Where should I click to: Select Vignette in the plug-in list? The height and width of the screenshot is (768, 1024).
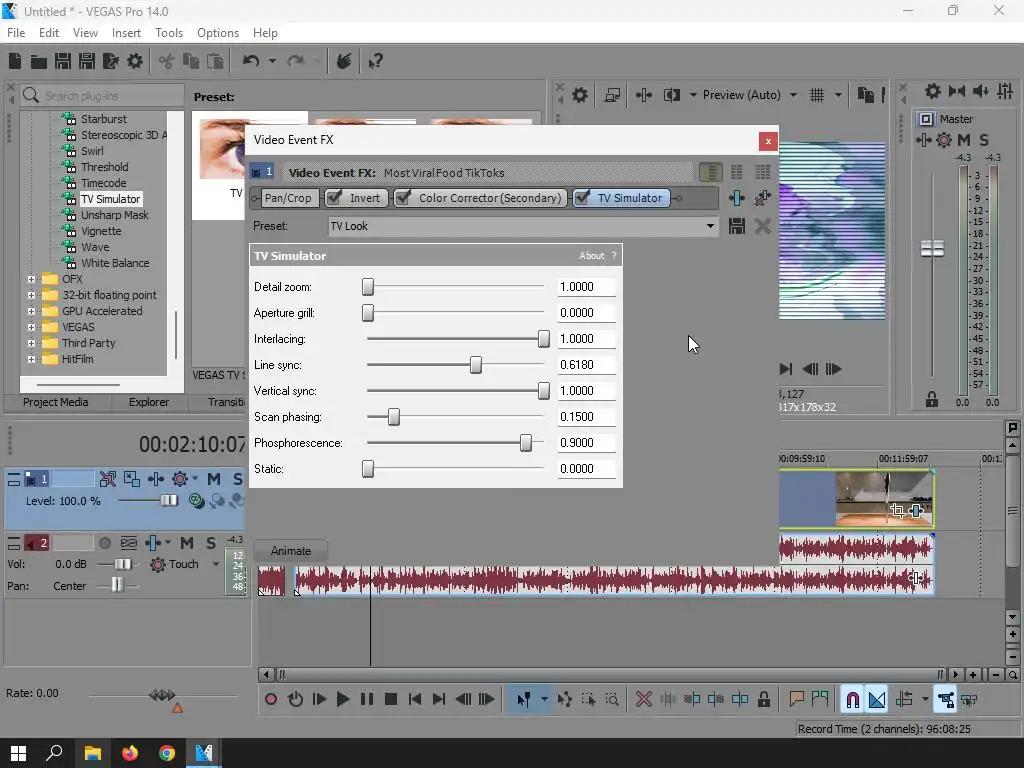click(101, 231)
